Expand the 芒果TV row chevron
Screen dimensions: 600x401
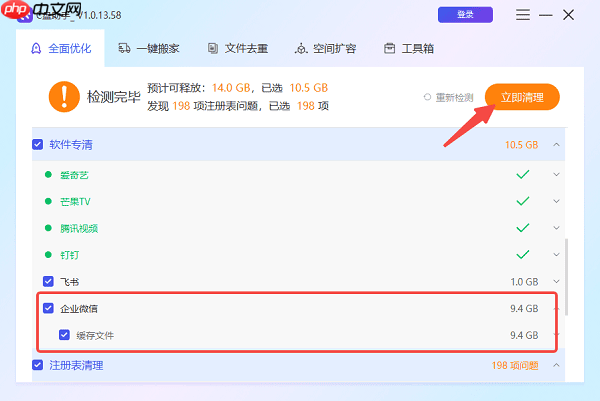point(556,201)
